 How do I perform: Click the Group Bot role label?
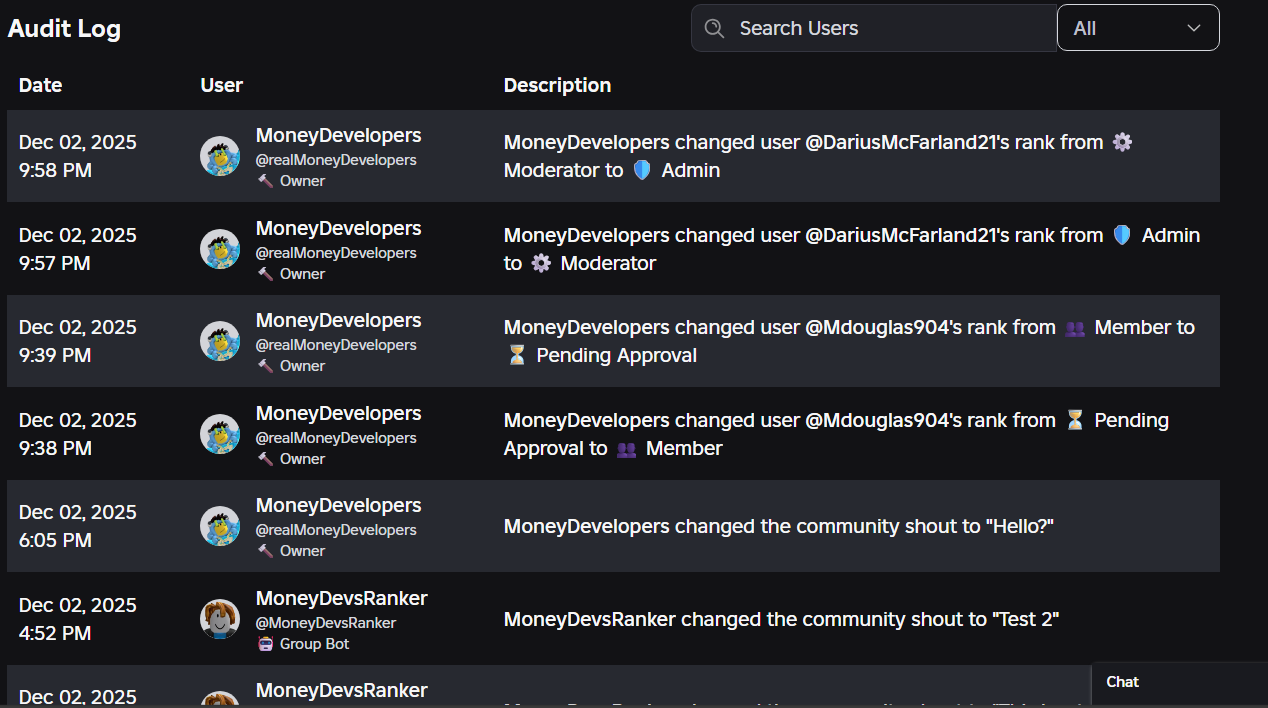pyautogui.click(x=315, y=644)
